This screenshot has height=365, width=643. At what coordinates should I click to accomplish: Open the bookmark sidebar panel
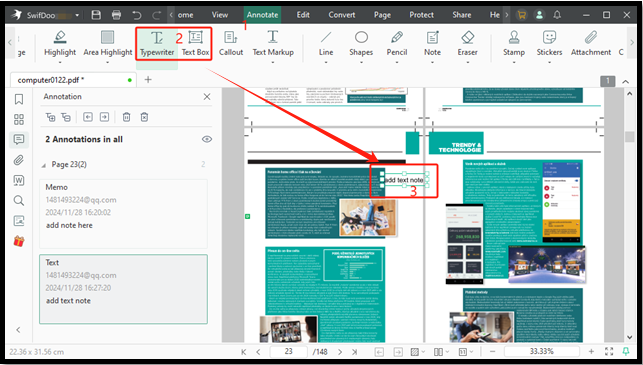pos(19,99)
